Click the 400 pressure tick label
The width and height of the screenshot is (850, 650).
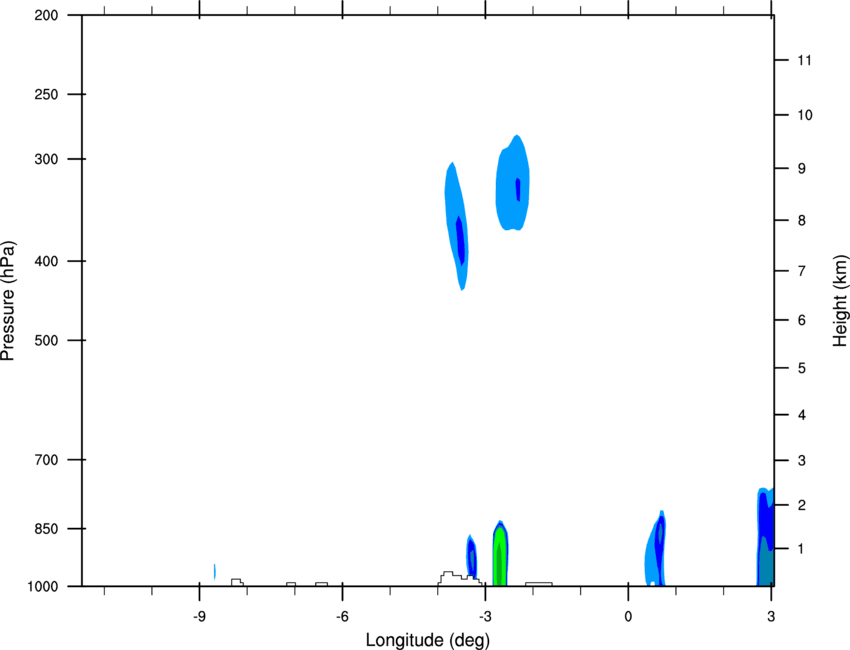[46, 261]
